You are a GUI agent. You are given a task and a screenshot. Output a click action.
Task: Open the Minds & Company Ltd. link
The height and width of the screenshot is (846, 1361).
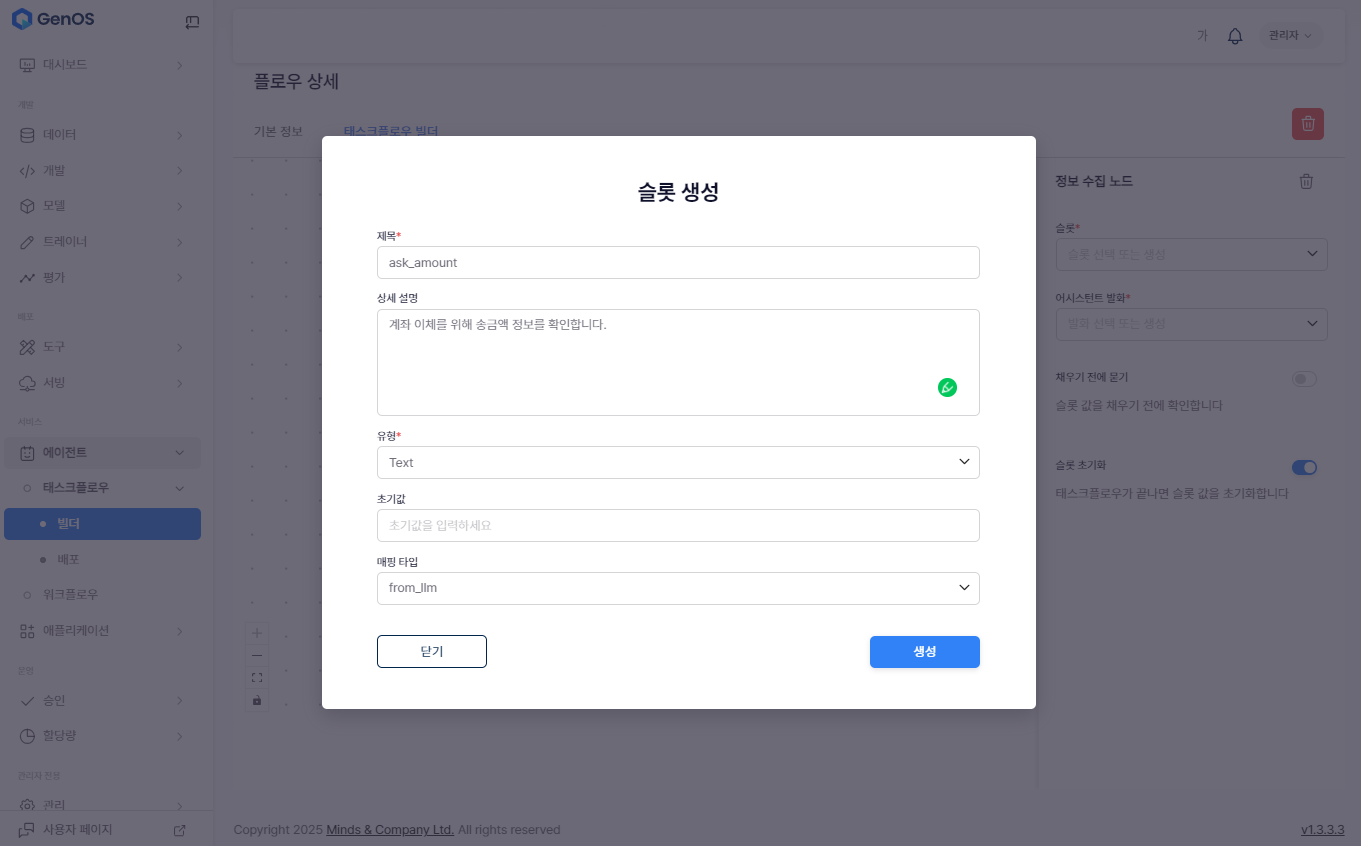[390, 830]
